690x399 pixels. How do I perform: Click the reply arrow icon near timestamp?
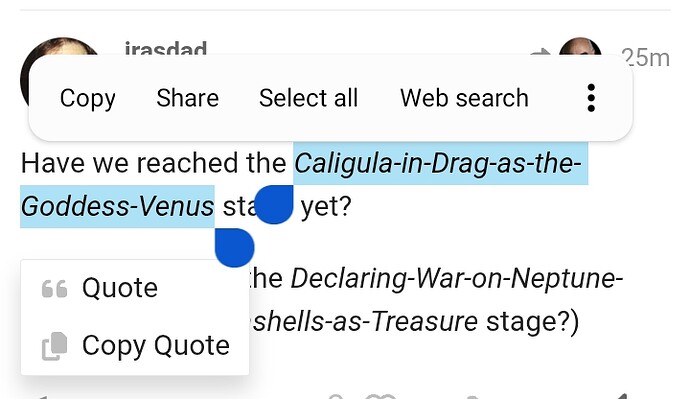[540, 52]
